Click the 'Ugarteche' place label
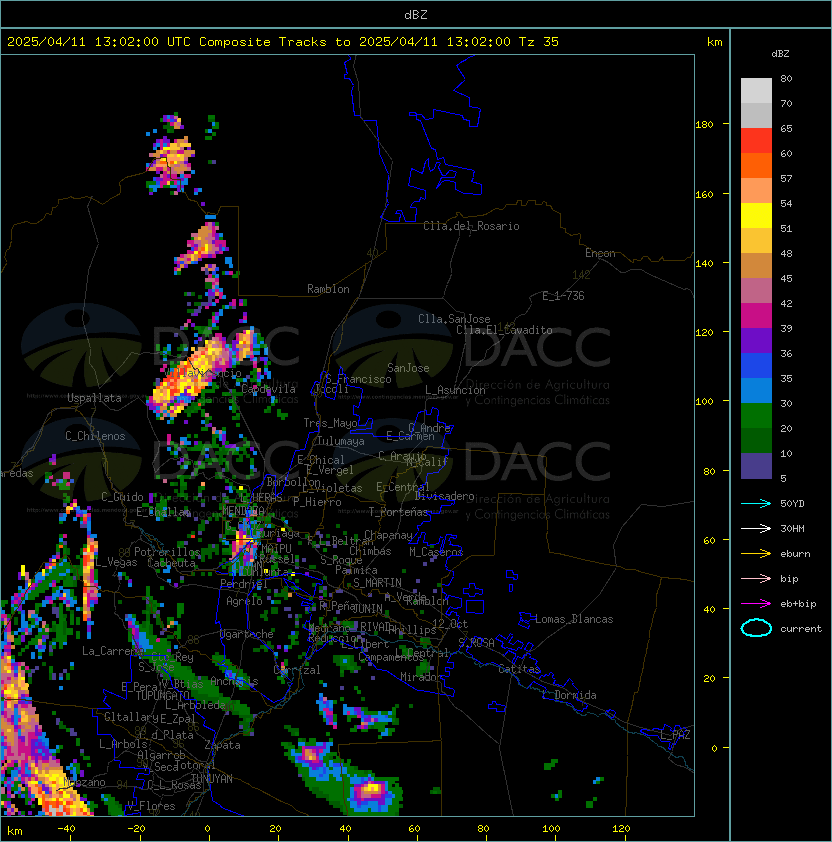This screenshot has height=842, width=832. coord(246,635)
